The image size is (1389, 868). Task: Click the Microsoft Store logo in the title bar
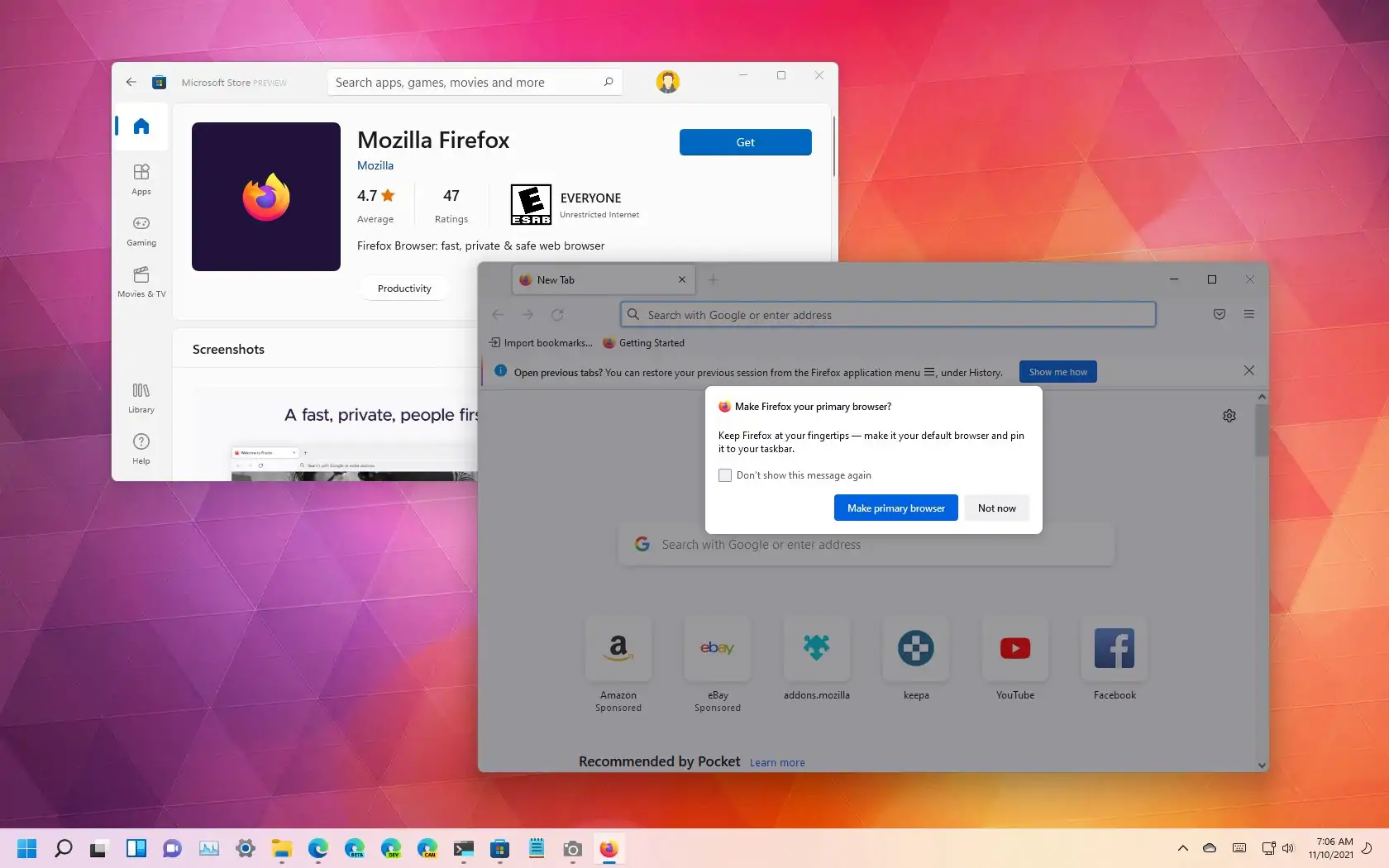click(160, 82)
